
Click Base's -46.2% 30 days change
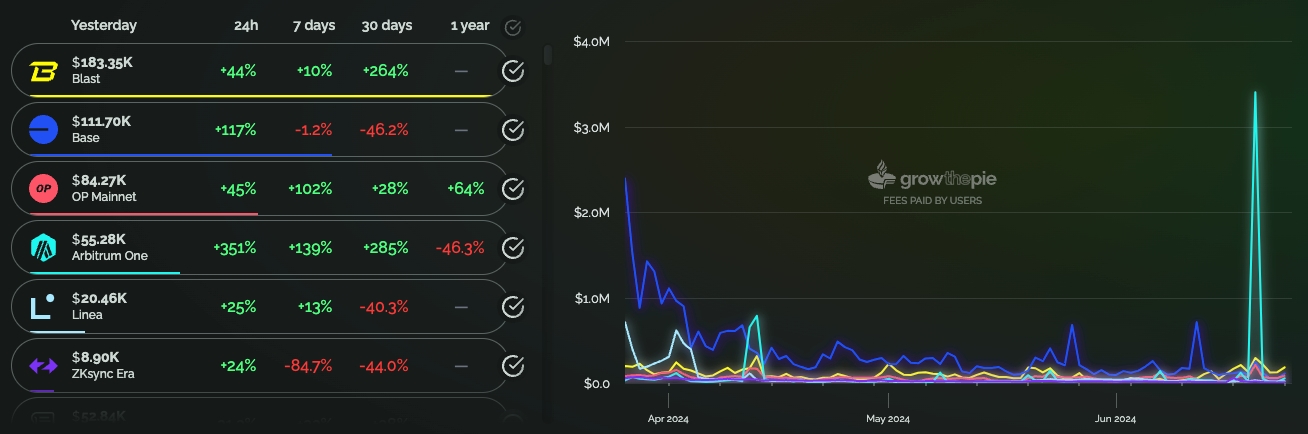tap(386, 130)
